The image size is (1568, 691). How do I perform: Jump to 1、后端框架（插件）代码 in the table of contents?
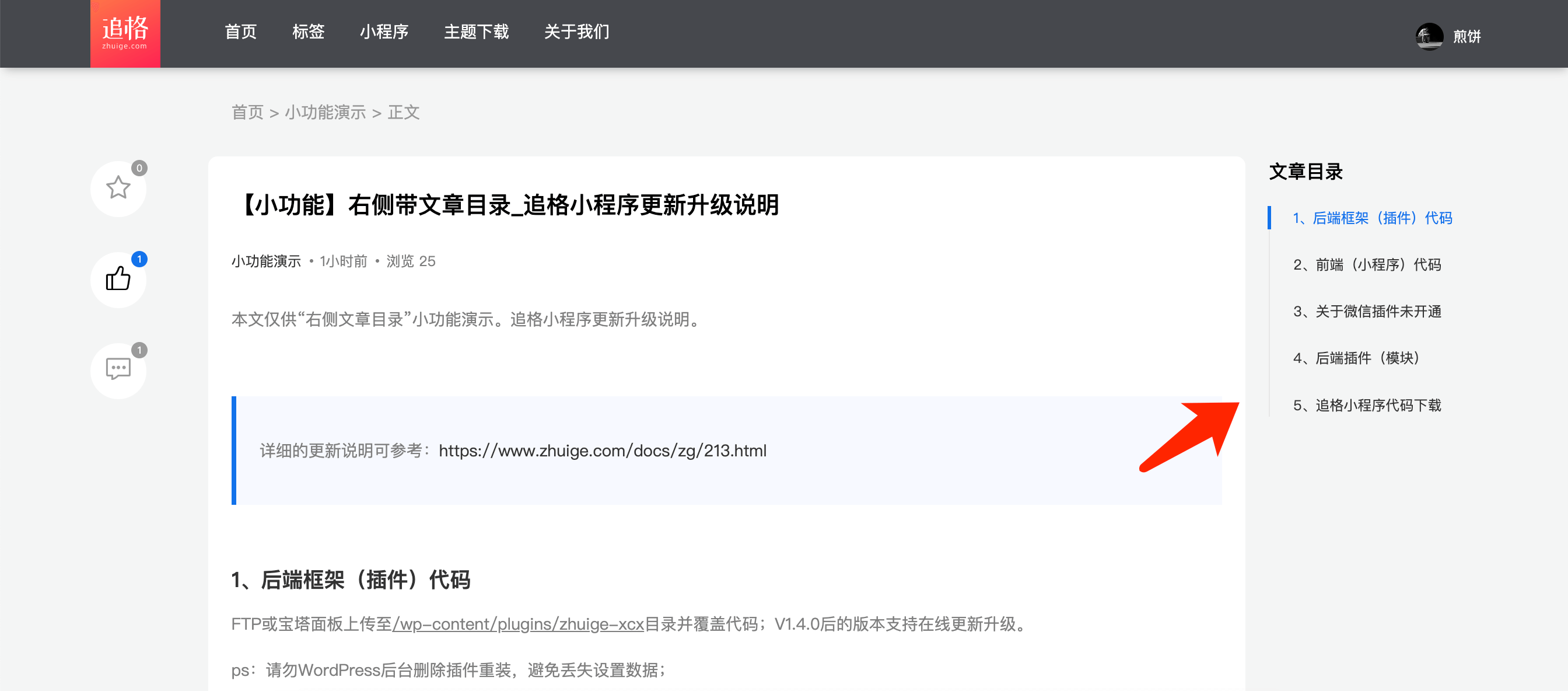[1373, 218]
